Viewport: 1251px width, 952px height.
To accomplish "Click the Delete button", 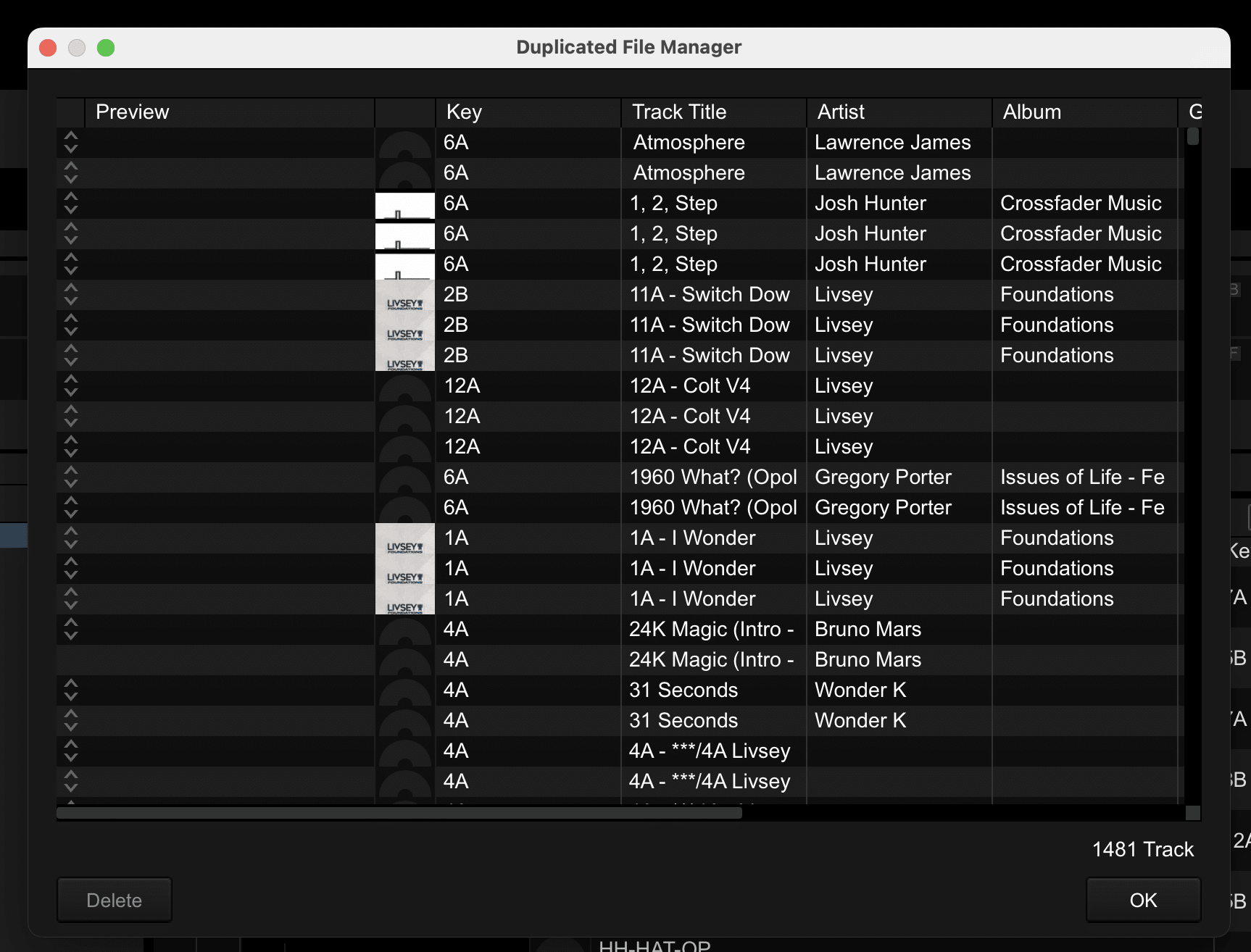I will [x=114, y=900].
